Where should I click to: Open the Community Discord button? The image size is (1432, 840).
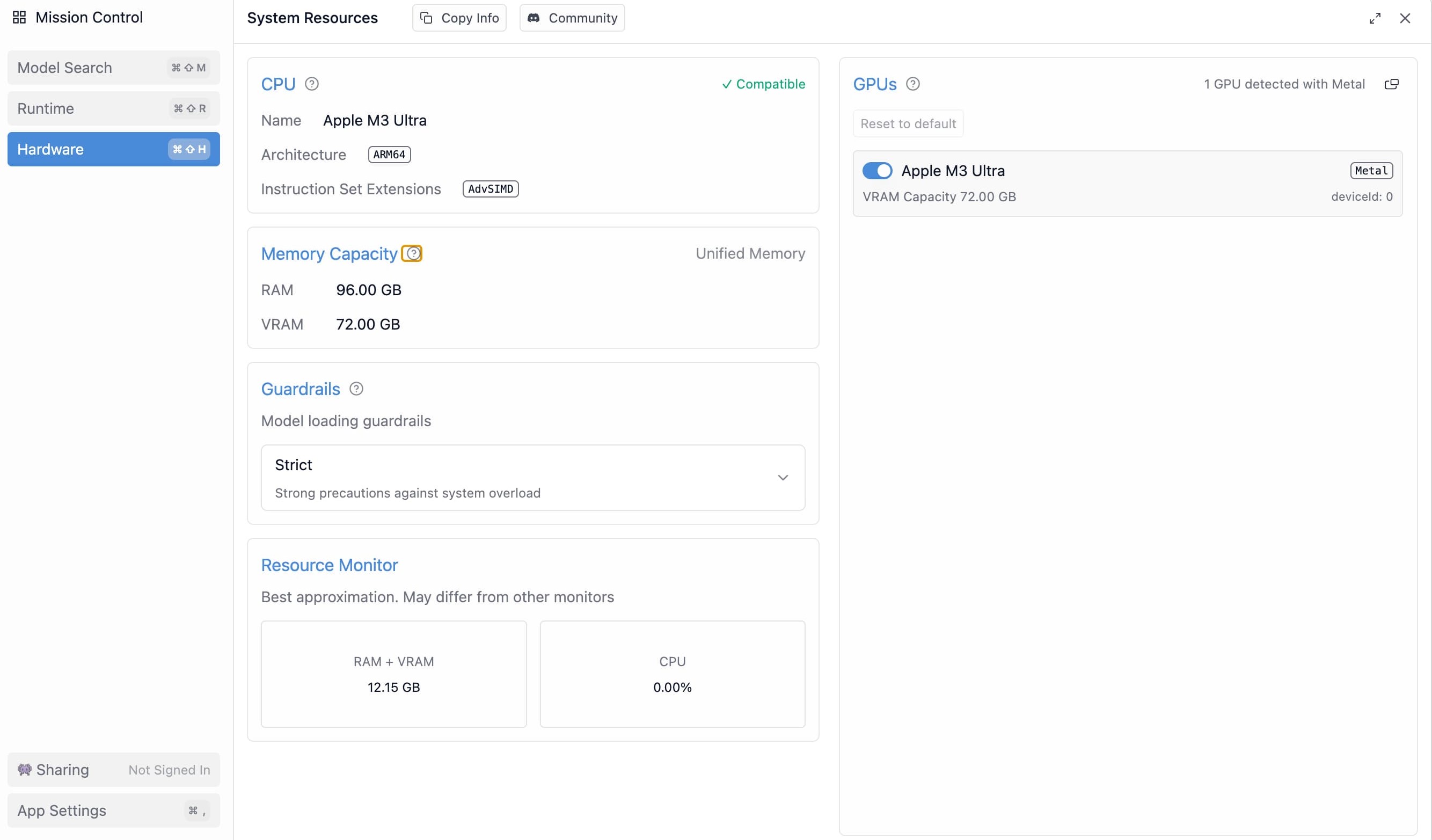(572, 18)
